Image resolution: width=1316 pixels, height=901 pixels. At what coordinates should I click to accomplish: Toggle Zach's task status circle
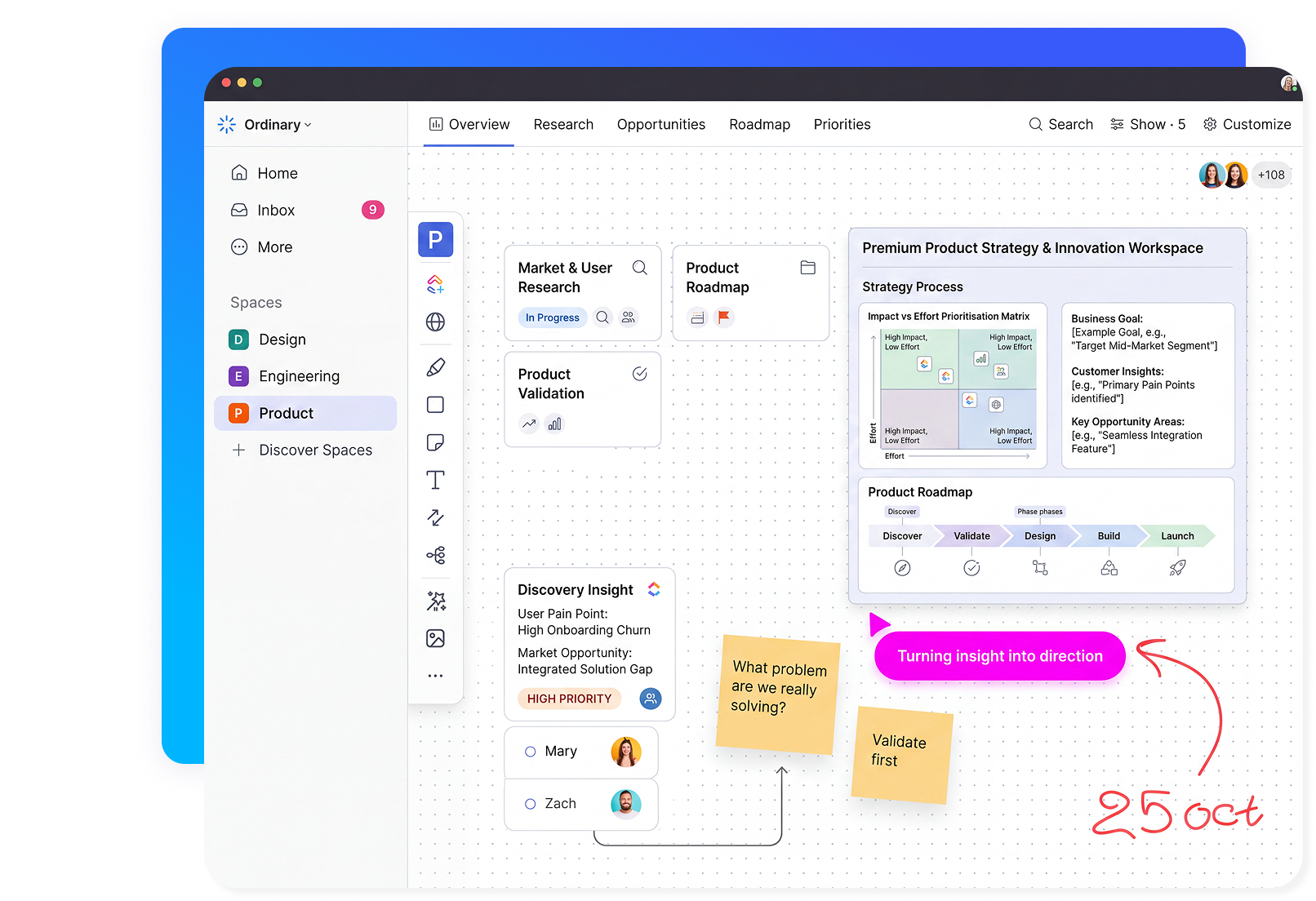coord(531,804)
